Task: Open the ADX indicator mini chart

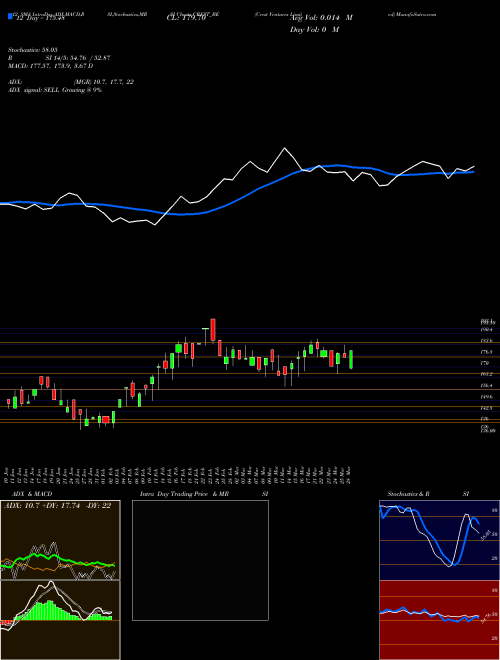Action: 60,540
